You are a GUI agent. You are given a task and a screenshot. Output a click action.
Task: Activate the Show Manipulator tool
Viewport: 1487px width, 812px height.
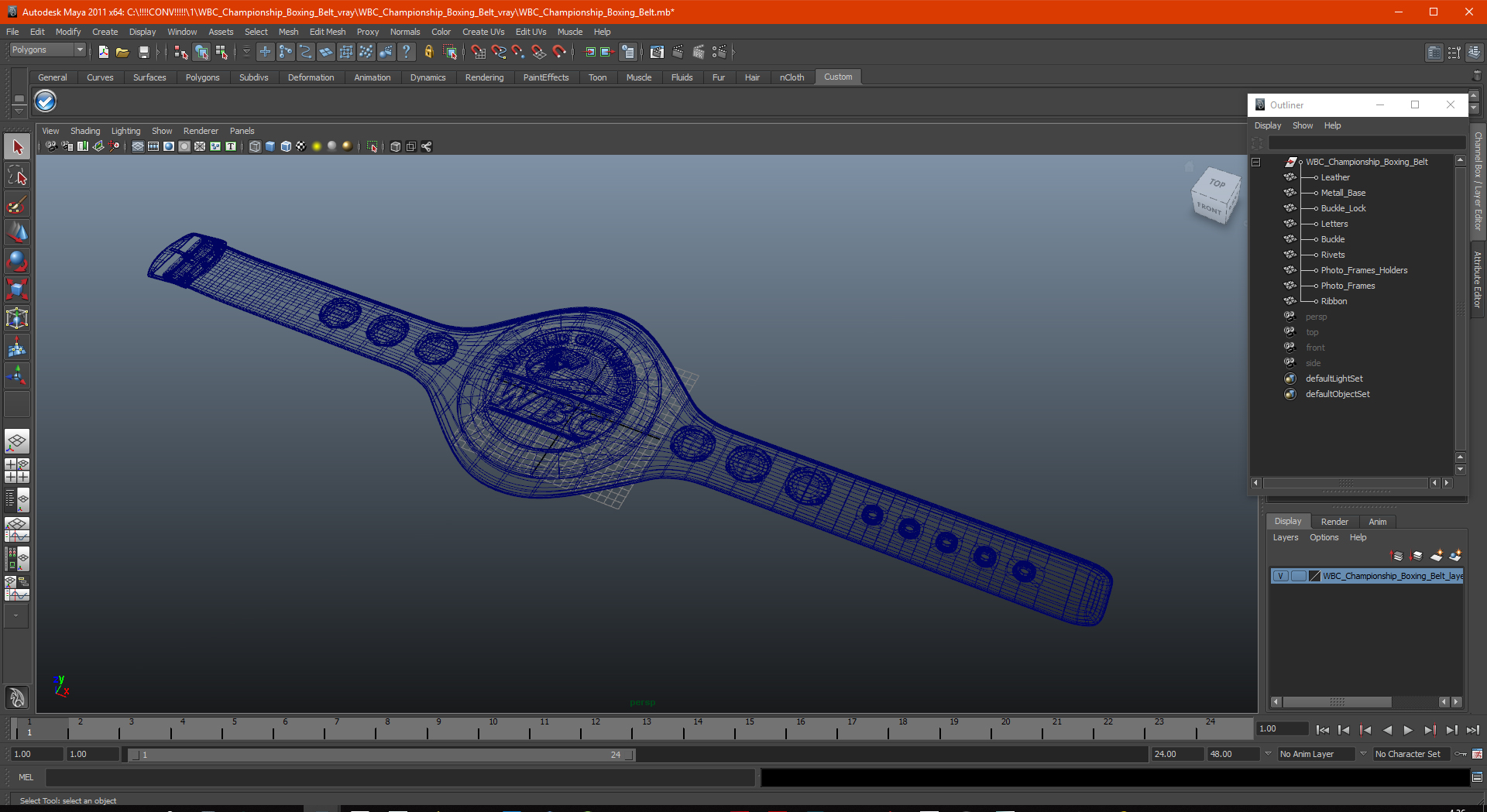[17, 376]
